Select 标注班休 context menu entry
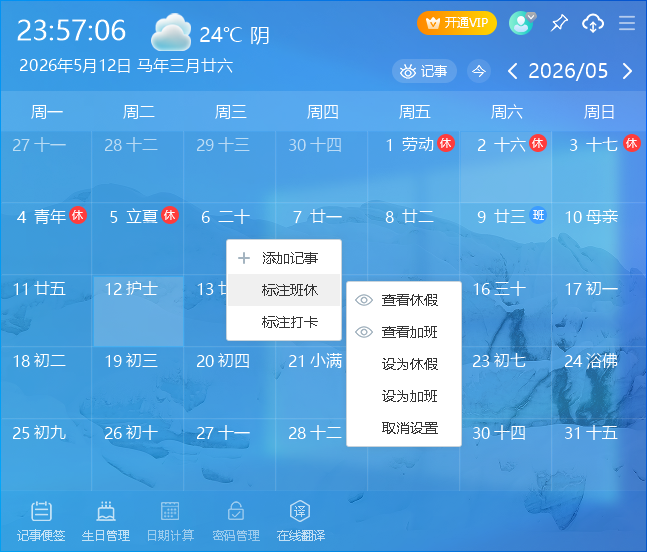Image resolution: width=647 pixels, height=552 pixels. click(284, 290)
